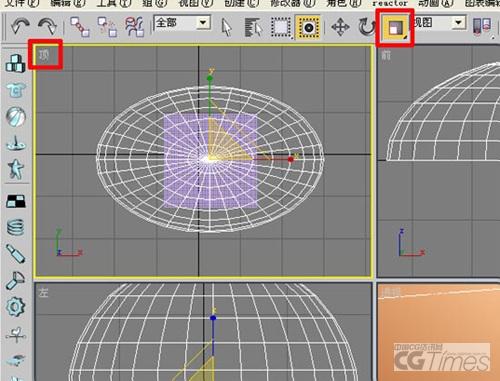Create a reactor Cloth Collection (shirt icon)

(x=15, y=90)
